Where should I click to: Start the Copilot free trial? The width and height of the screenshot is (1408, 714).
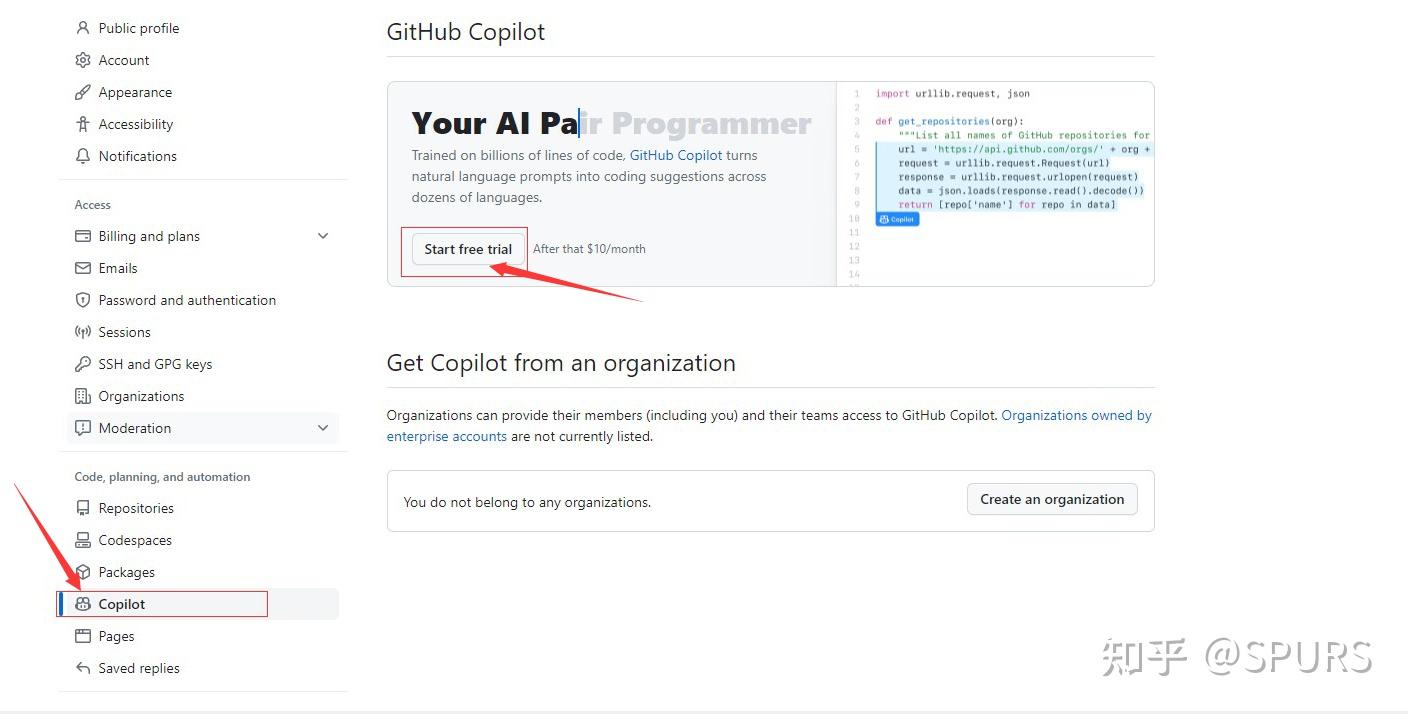coord(468,249)
